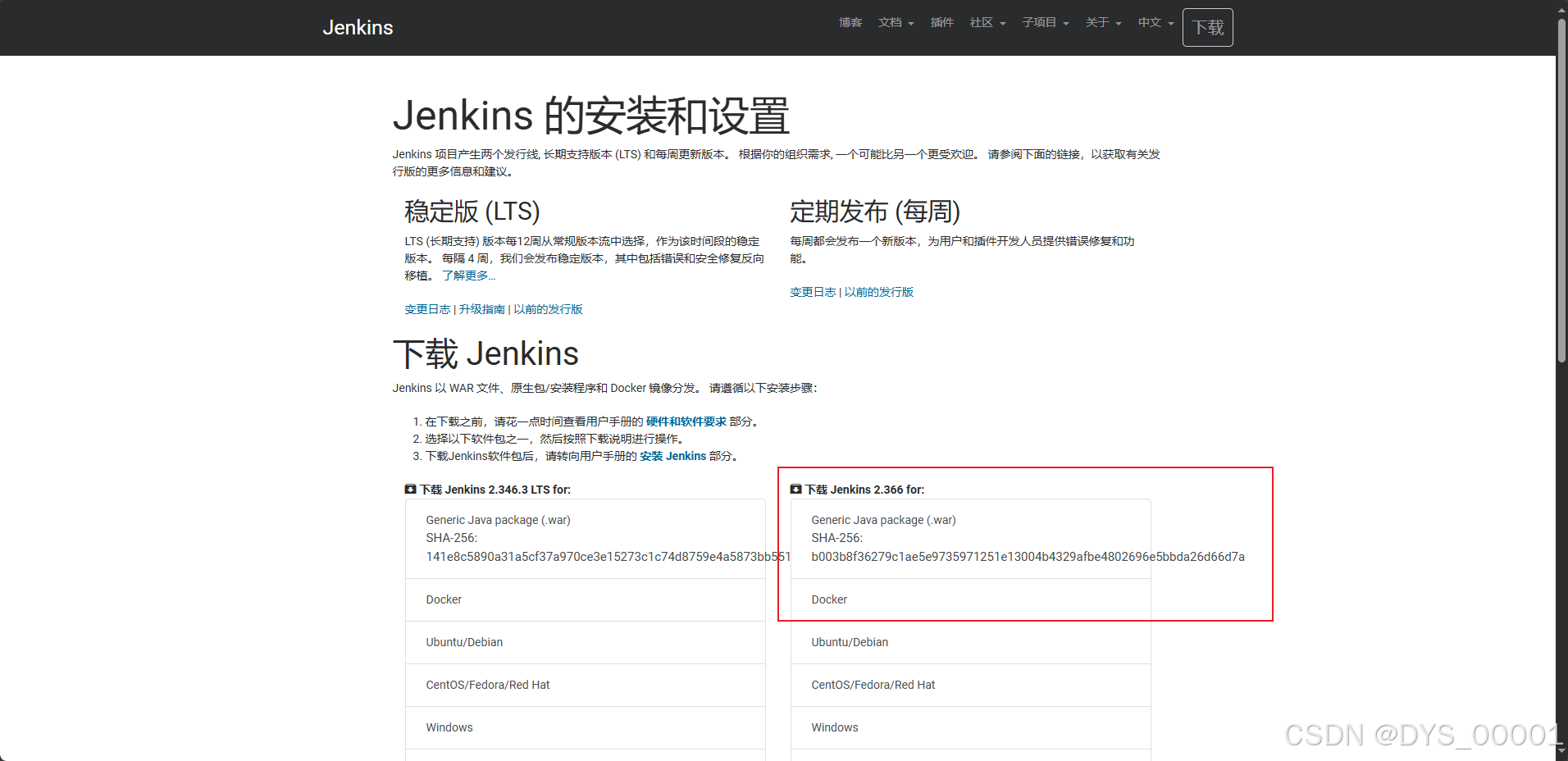Select Windows under the LTS column
The image size is (1568, 761).
click(586, 728)
